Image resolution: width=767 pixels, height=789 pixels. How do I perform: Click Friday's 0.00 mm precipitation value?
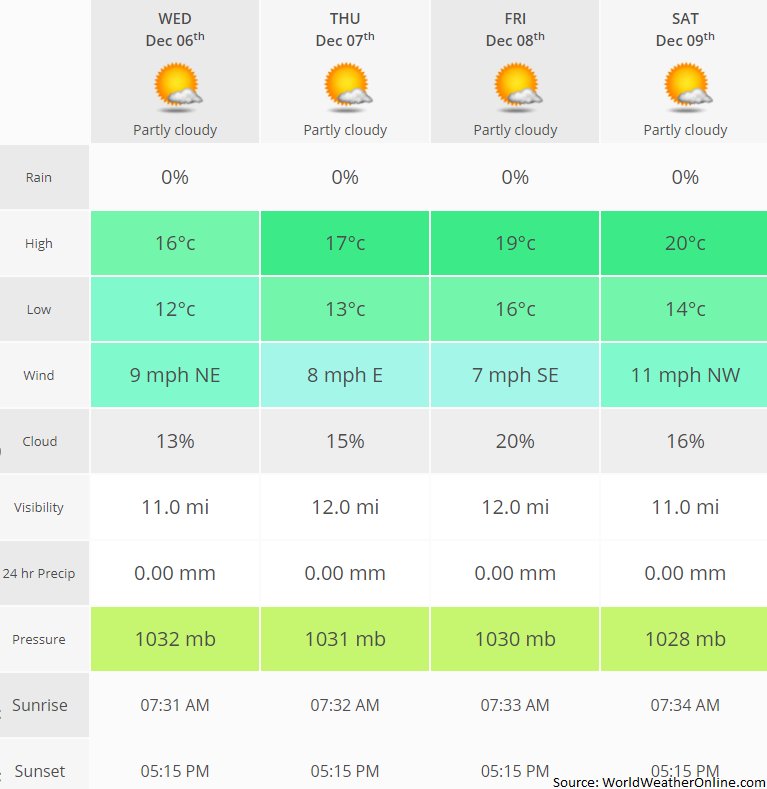[515, 573]
